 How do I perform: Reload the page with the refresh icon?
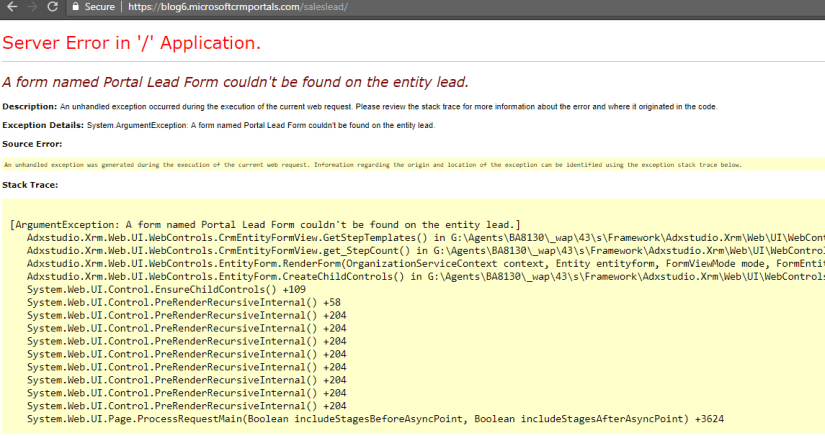tap(52, 7)
